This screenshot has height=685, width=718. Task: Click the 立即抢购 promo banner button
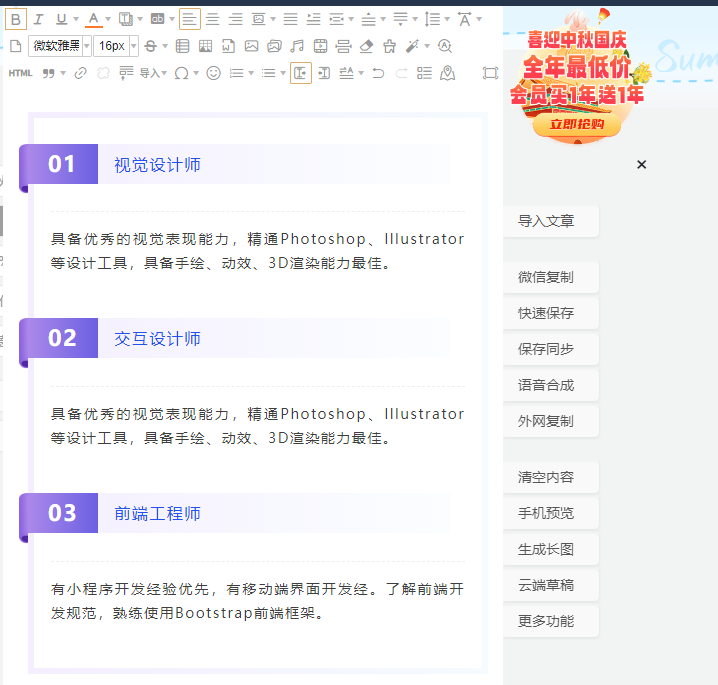569,124
